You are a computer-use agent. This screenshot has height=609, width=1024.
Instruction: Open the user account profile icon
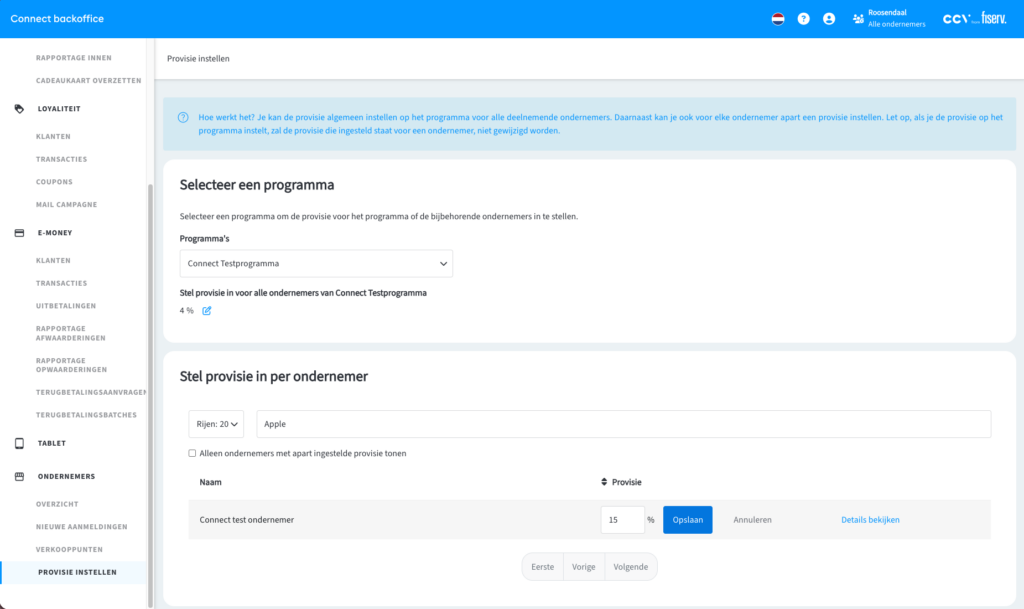(828, 19)
